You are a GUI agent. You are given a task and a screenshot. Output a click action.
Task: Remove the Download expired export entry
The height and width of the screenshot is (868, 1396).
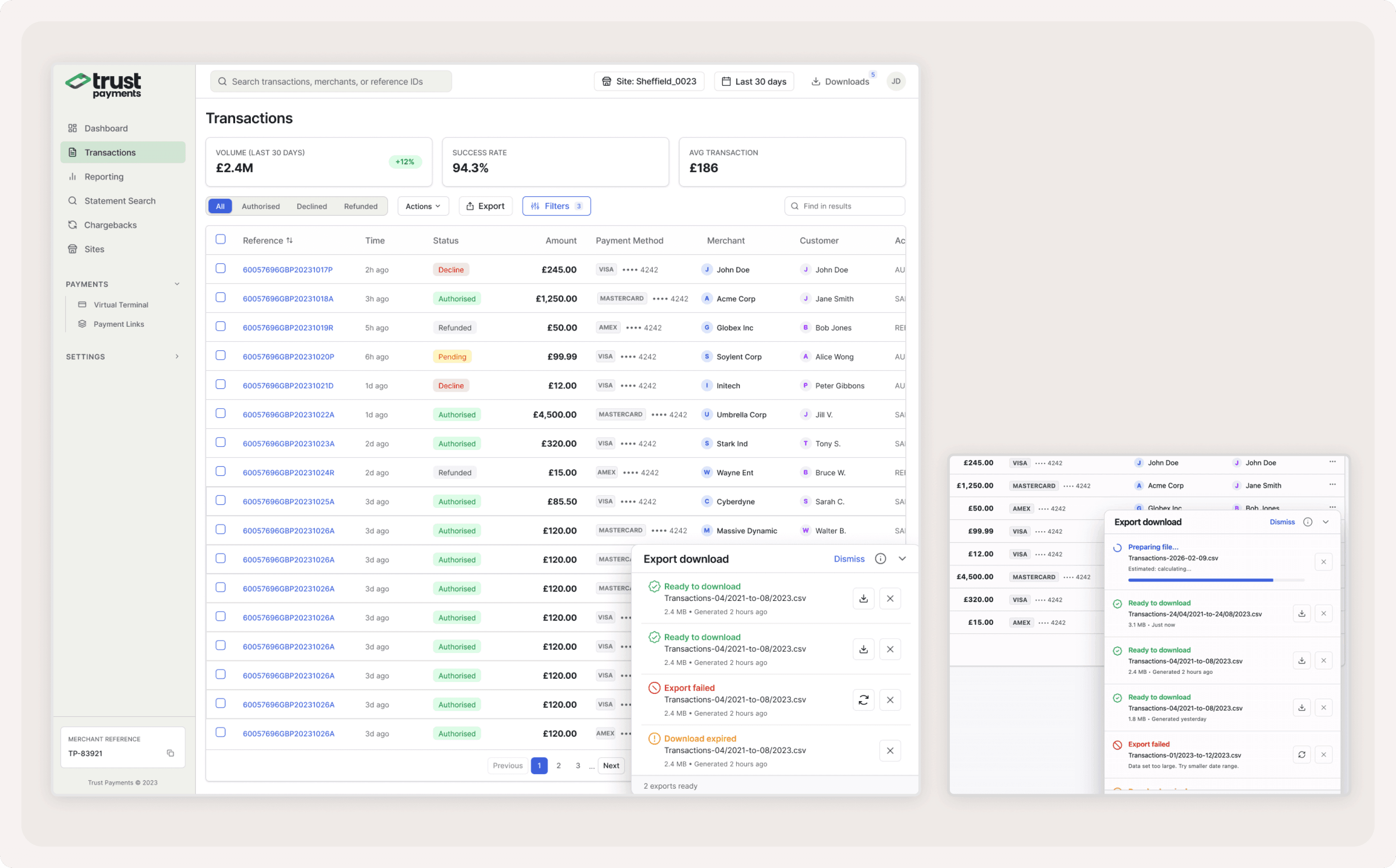point(890,751)
